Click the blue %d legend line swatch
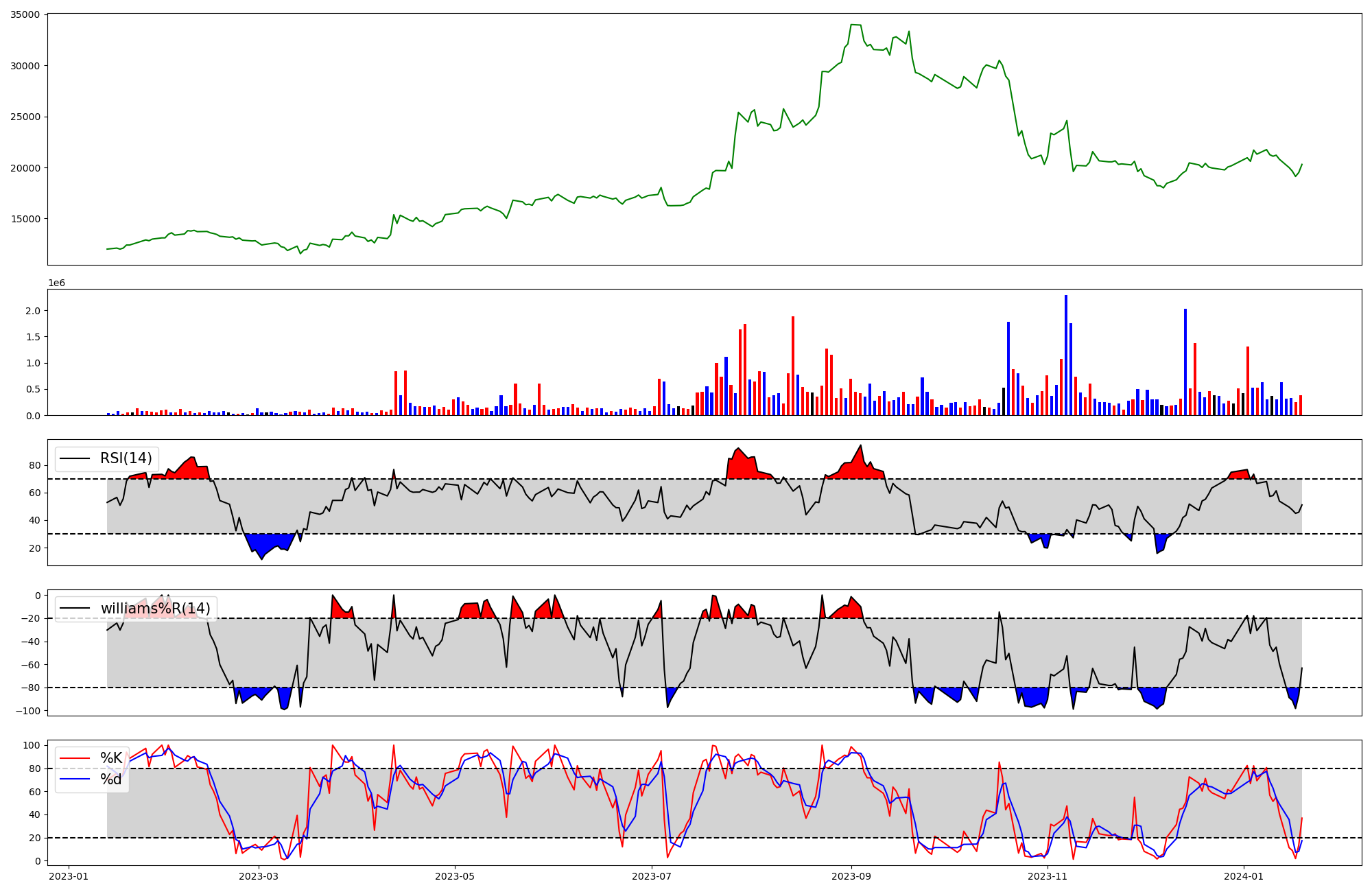The image size is (1372, 892). [75, 779]
